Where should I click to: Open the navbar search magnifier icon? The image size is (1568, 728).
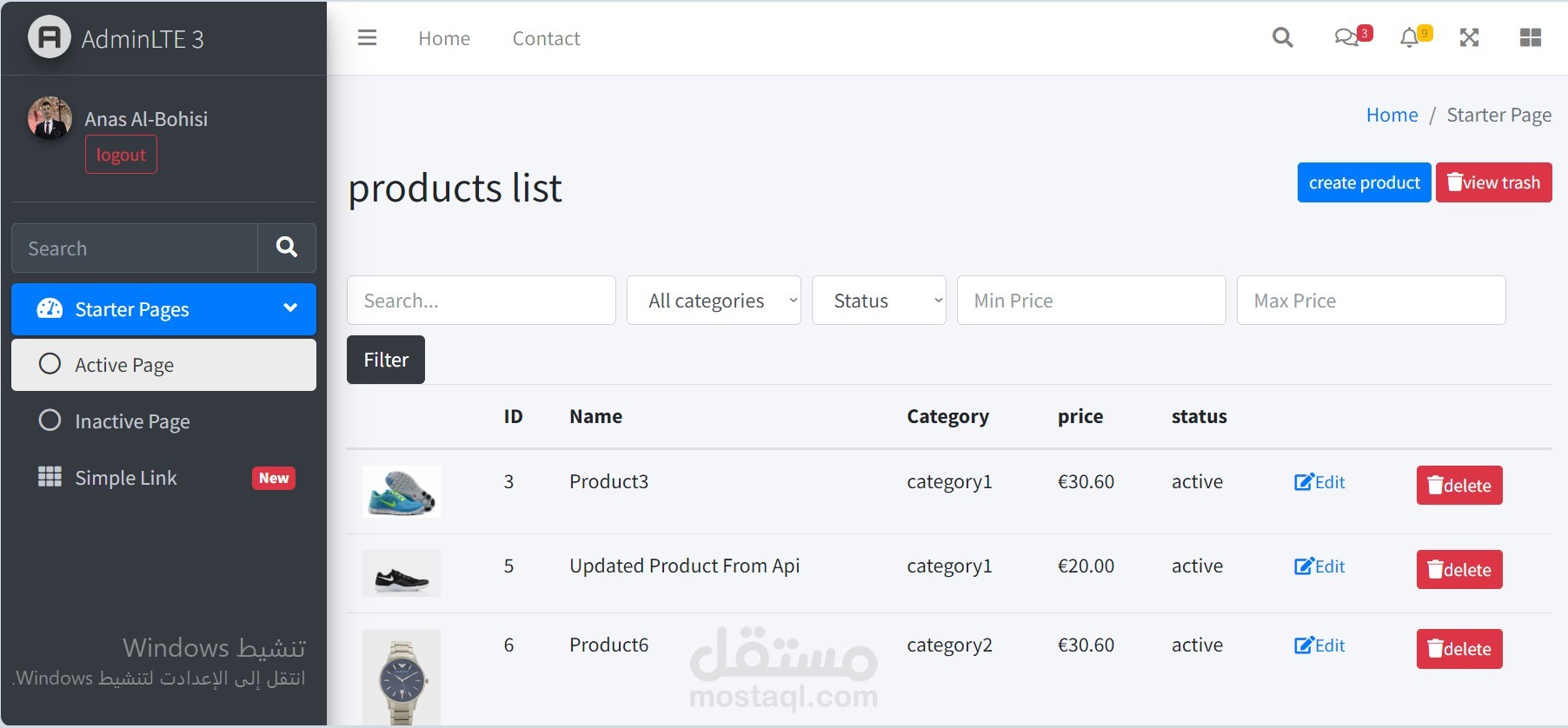coord(1282,37)
